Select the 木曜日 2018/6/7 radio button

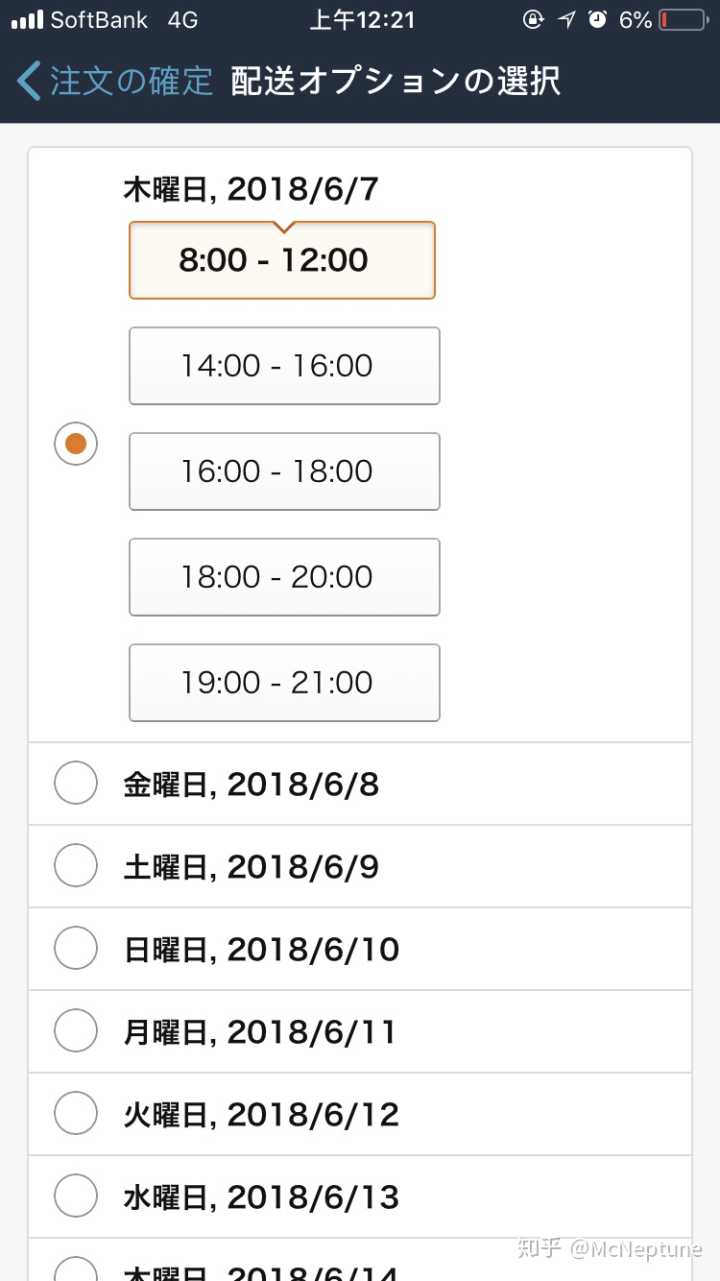pos(76,443)
